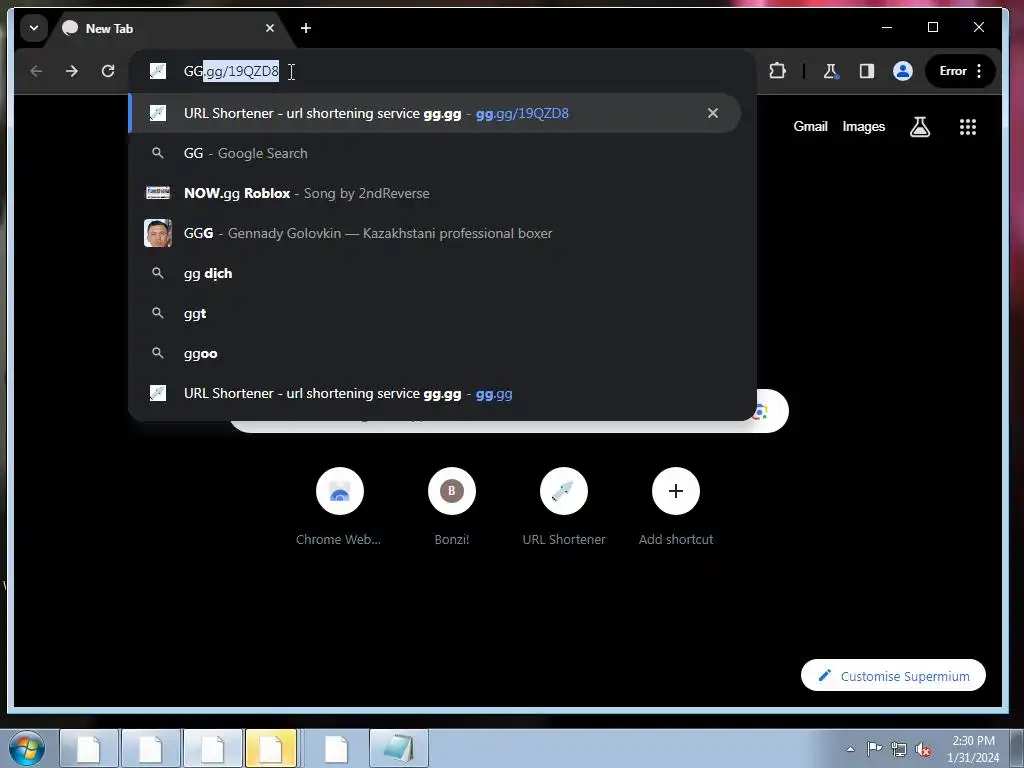Open the highlighted yellow taskbar item
The width and height of the screenshot is (1024, 768).
click(x=271, y=748)
